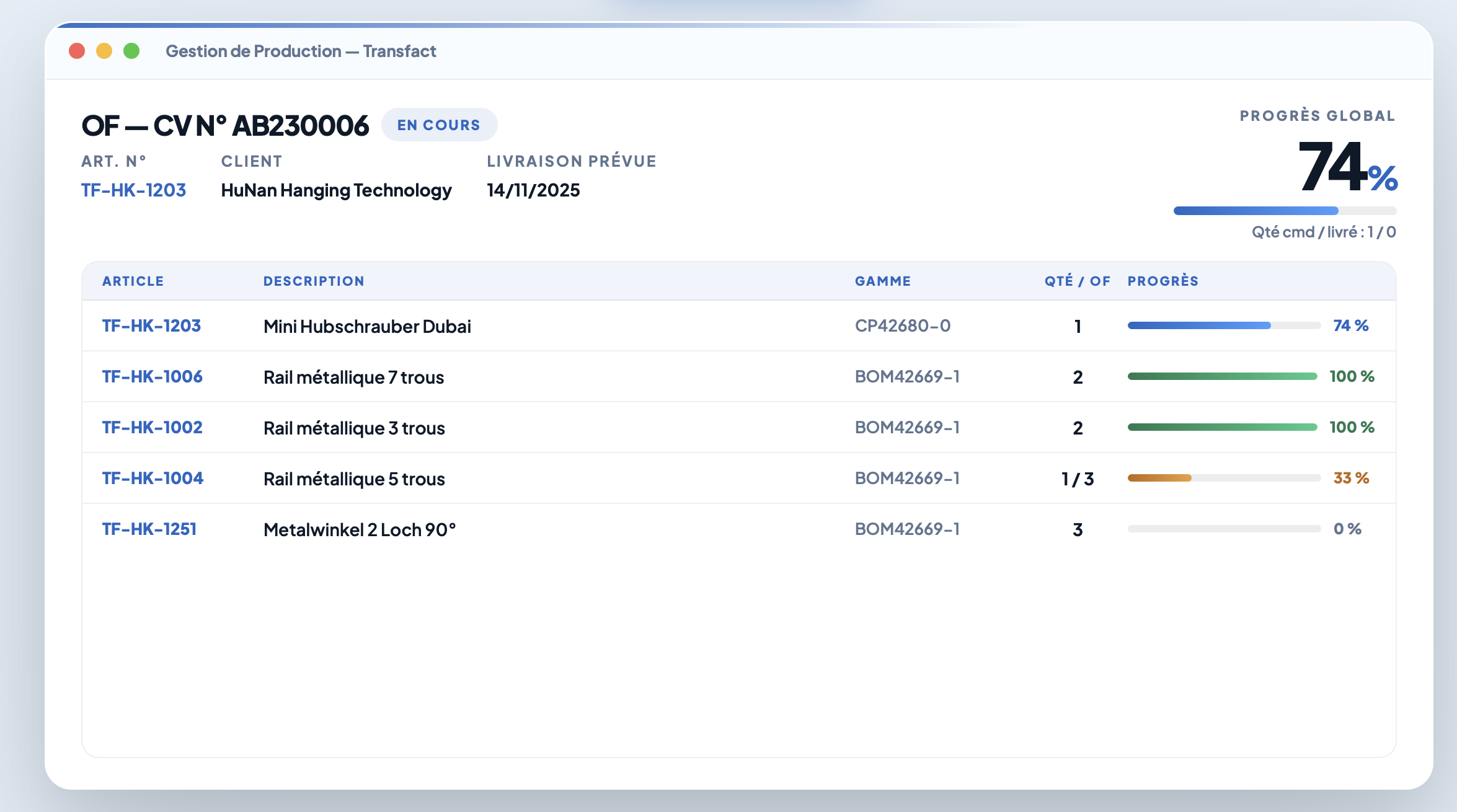Screen dimensions: 1457x812
Task: Click order title 'OF — CV N° AB230006'
Action: [225, 125]
